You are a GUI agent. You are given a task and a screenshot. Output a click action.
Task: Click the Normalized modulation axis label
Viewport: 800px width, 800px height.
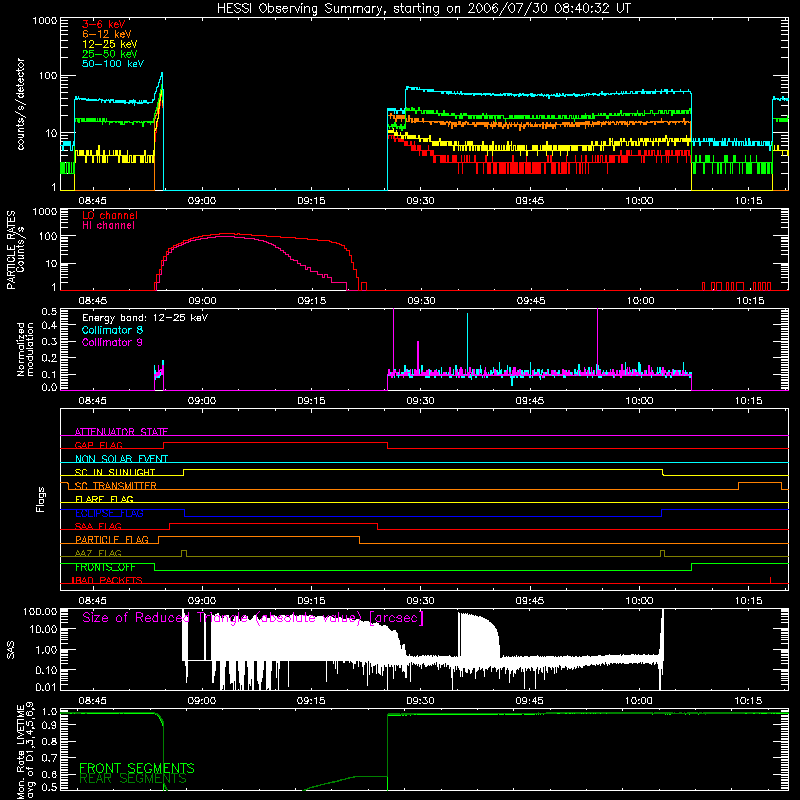tap(25, 349)
